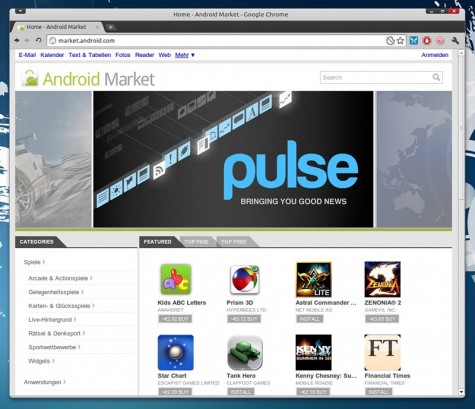Switch to the Top Free tab
Screen dimensions: 475x409
[x=234, y=242]
